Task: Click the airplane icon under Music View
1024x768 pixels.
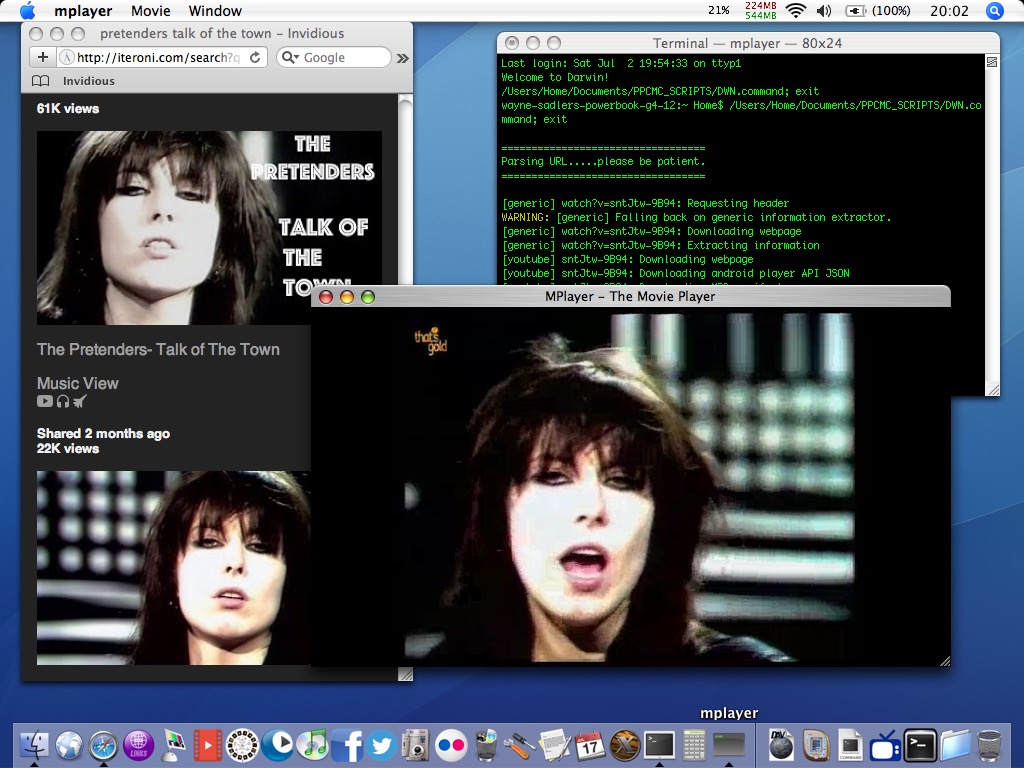Action: tap(80, 401)
